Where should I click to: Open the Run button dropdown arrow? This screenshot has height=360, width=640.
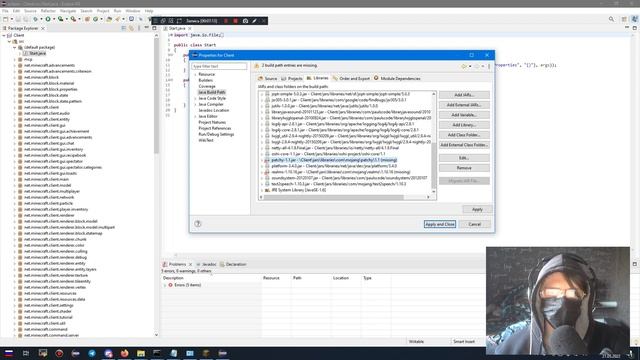[53, 19]
